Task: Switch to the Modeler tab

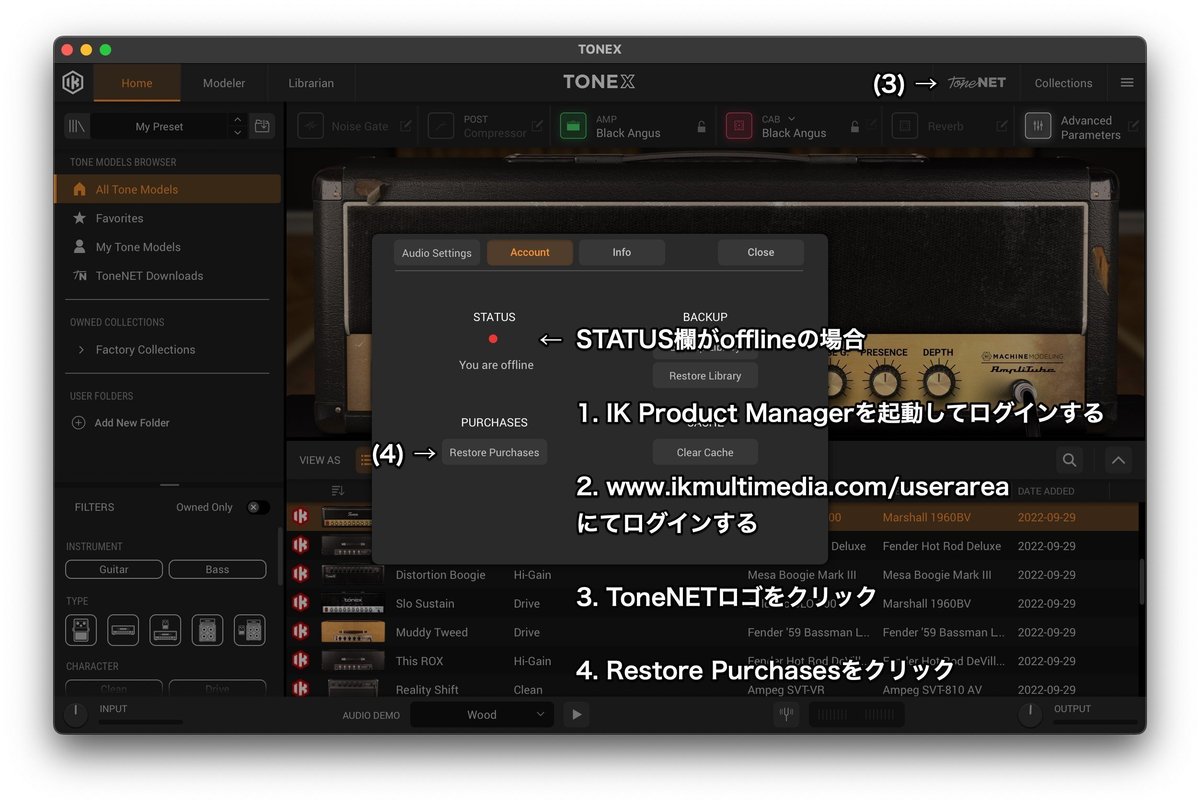Action: (223, 83)
